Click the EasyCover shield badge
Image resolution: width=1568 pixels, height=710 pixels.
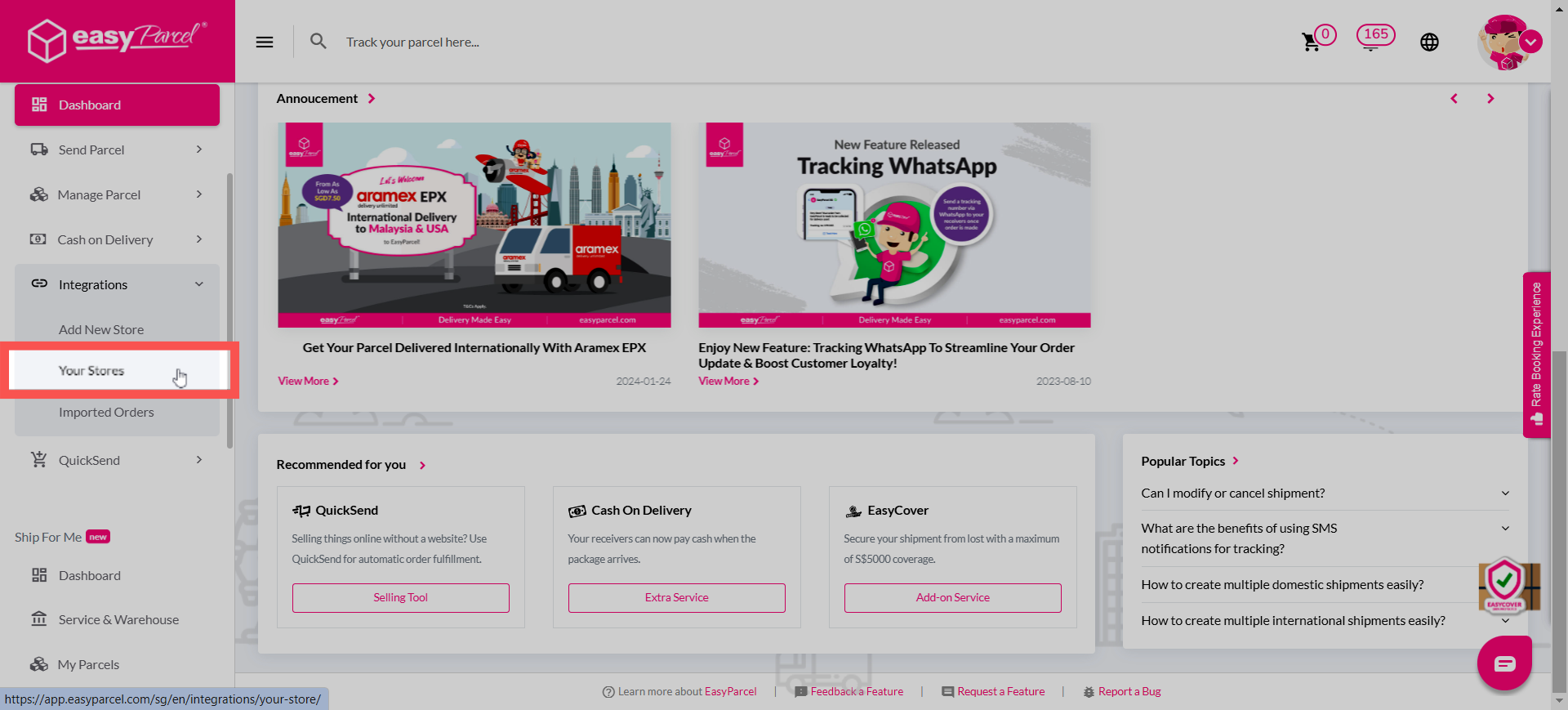[1504, 586]
